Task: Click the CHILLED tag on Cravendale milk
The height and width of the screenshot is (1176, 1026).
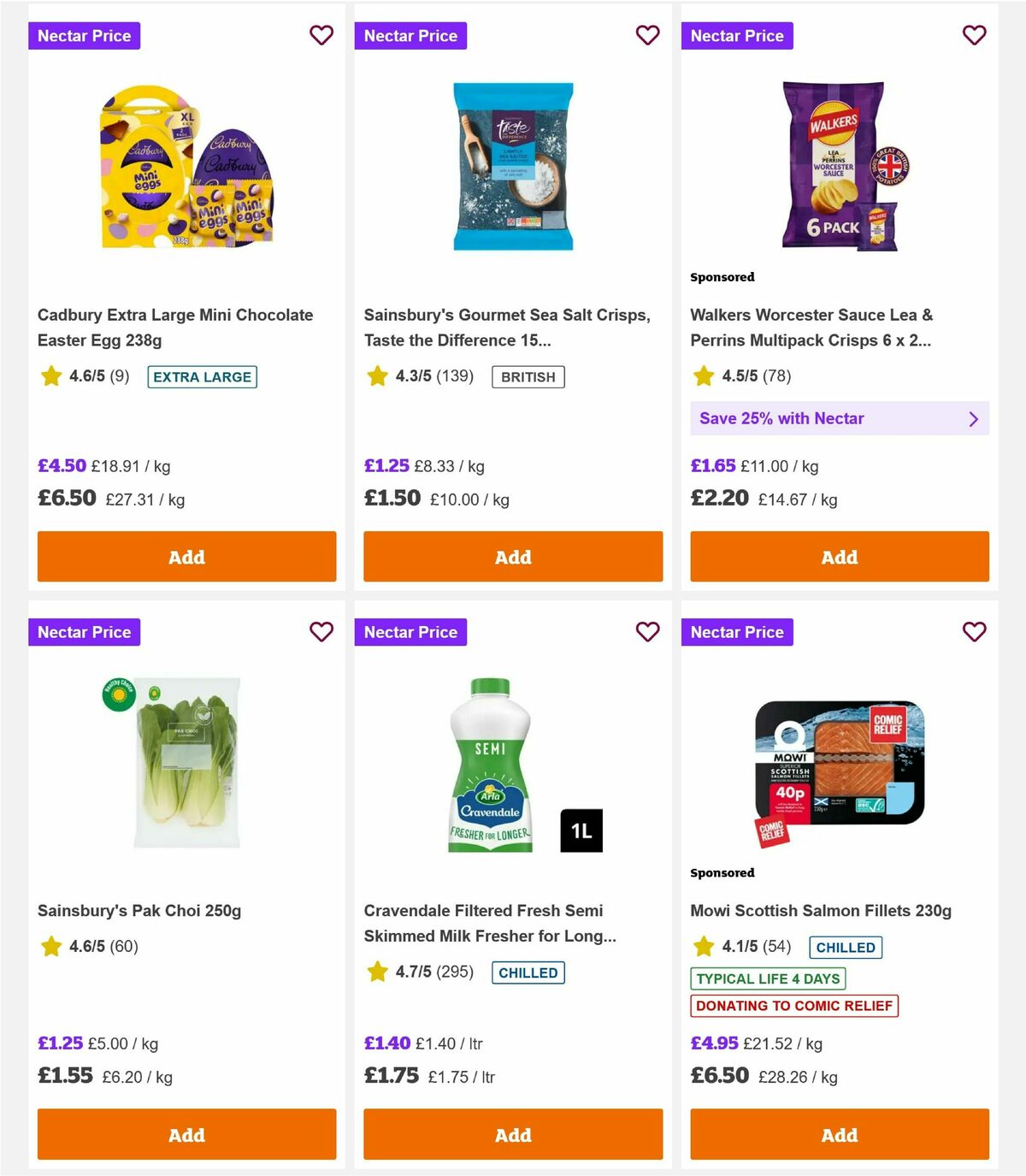Action: 528,972
